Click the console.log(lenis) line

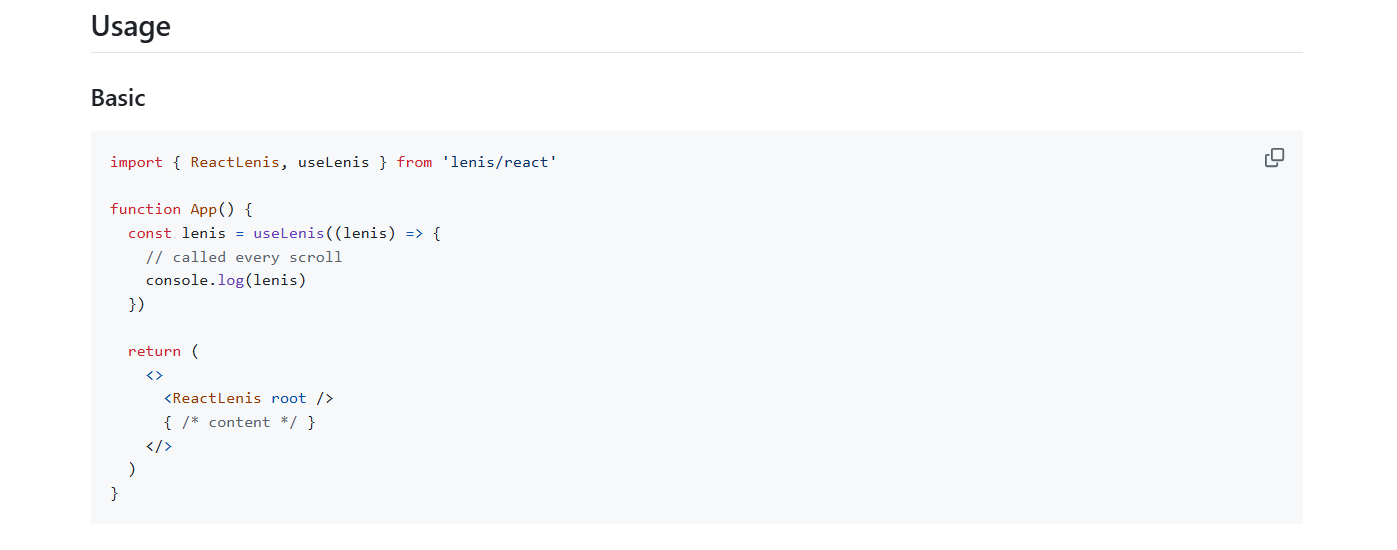(x=226, y=280)
